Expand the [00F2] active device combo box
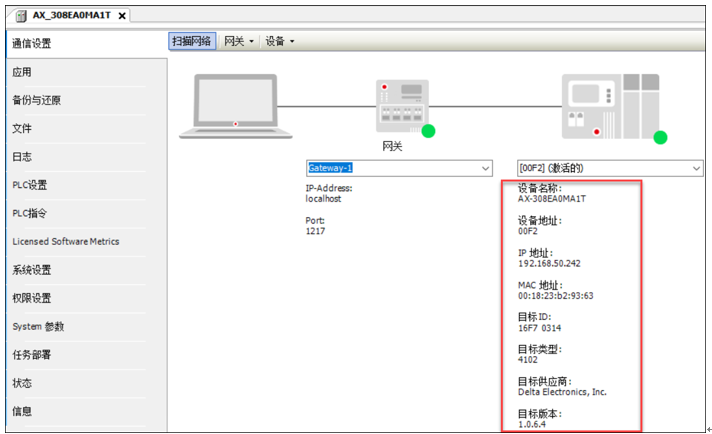This screenshot has width=712, height=434. (x=696, y=168)
